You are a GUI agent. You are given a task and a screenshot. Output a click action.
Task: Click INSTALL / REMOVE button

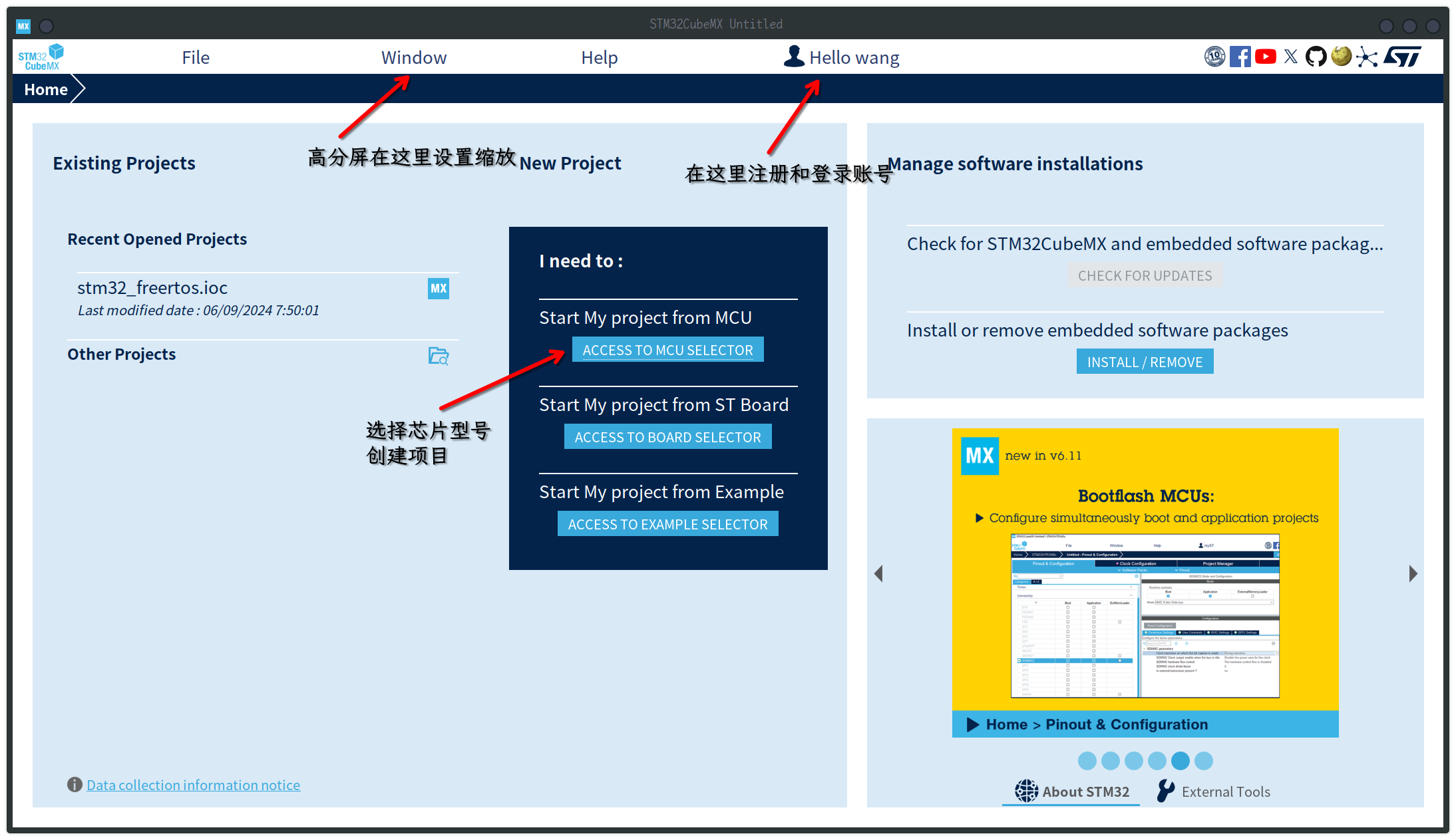(1145, 362)
